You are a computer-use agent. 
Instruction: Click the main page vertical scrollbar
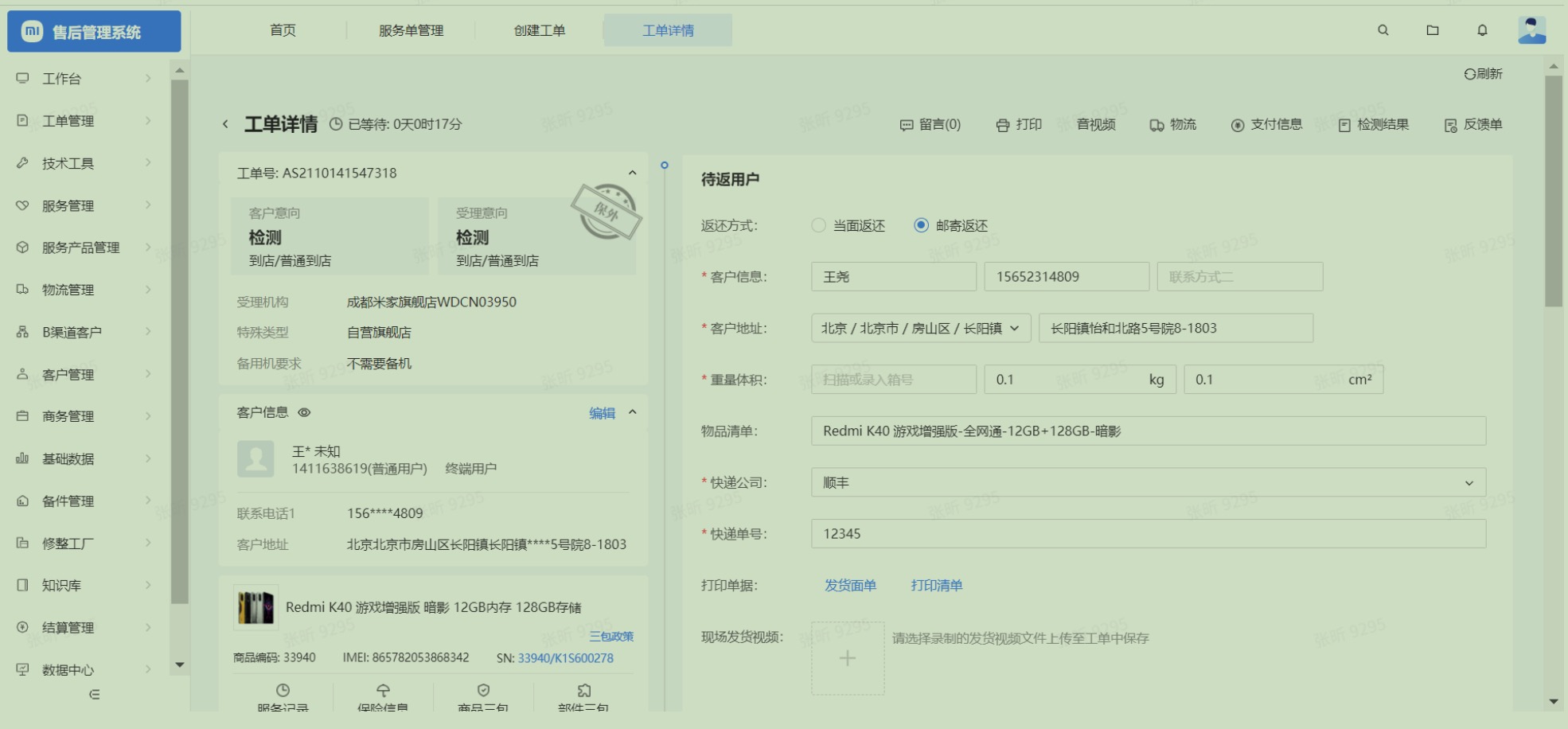tap(1554, 191)
